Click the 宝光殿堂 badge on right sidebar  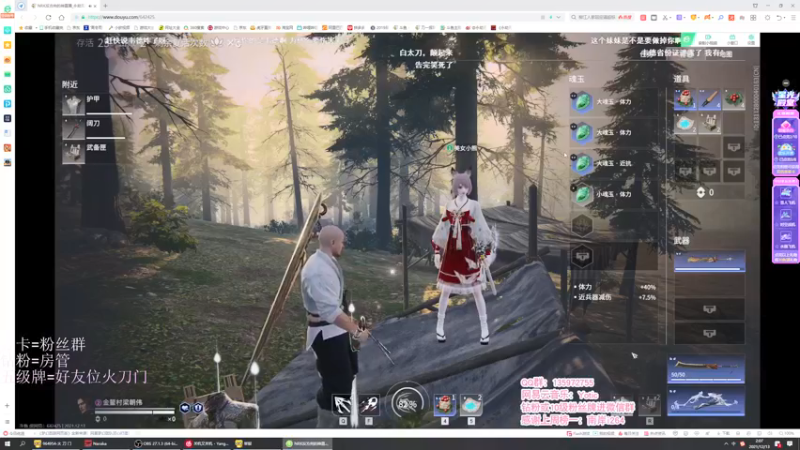pos(785,98)
